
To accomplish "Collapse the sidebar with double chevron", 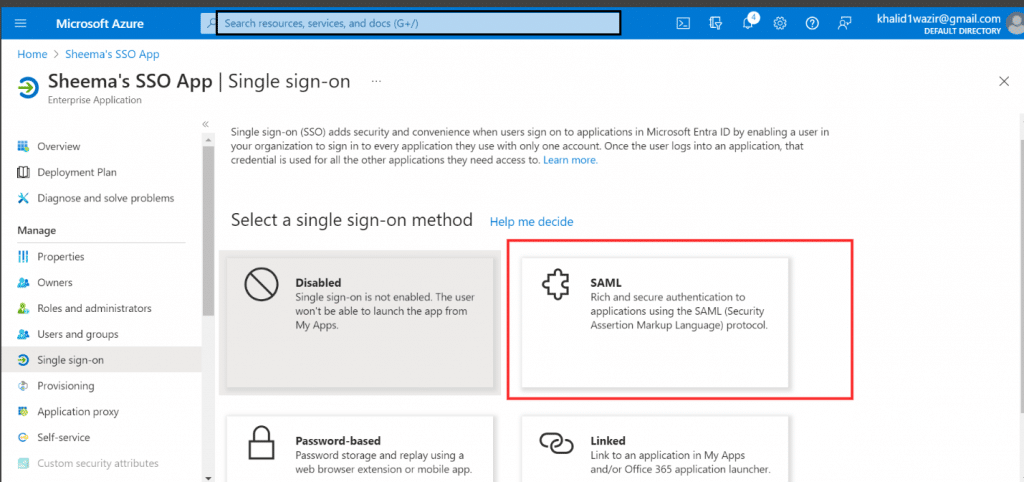I will pos(206,123).
